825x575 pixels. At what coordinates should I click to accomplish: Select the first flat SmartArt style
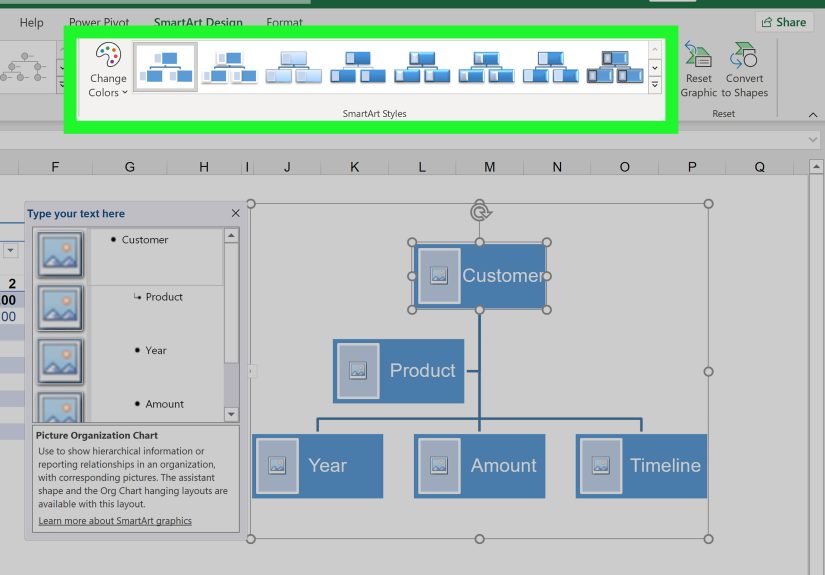[x=165, y=67]
